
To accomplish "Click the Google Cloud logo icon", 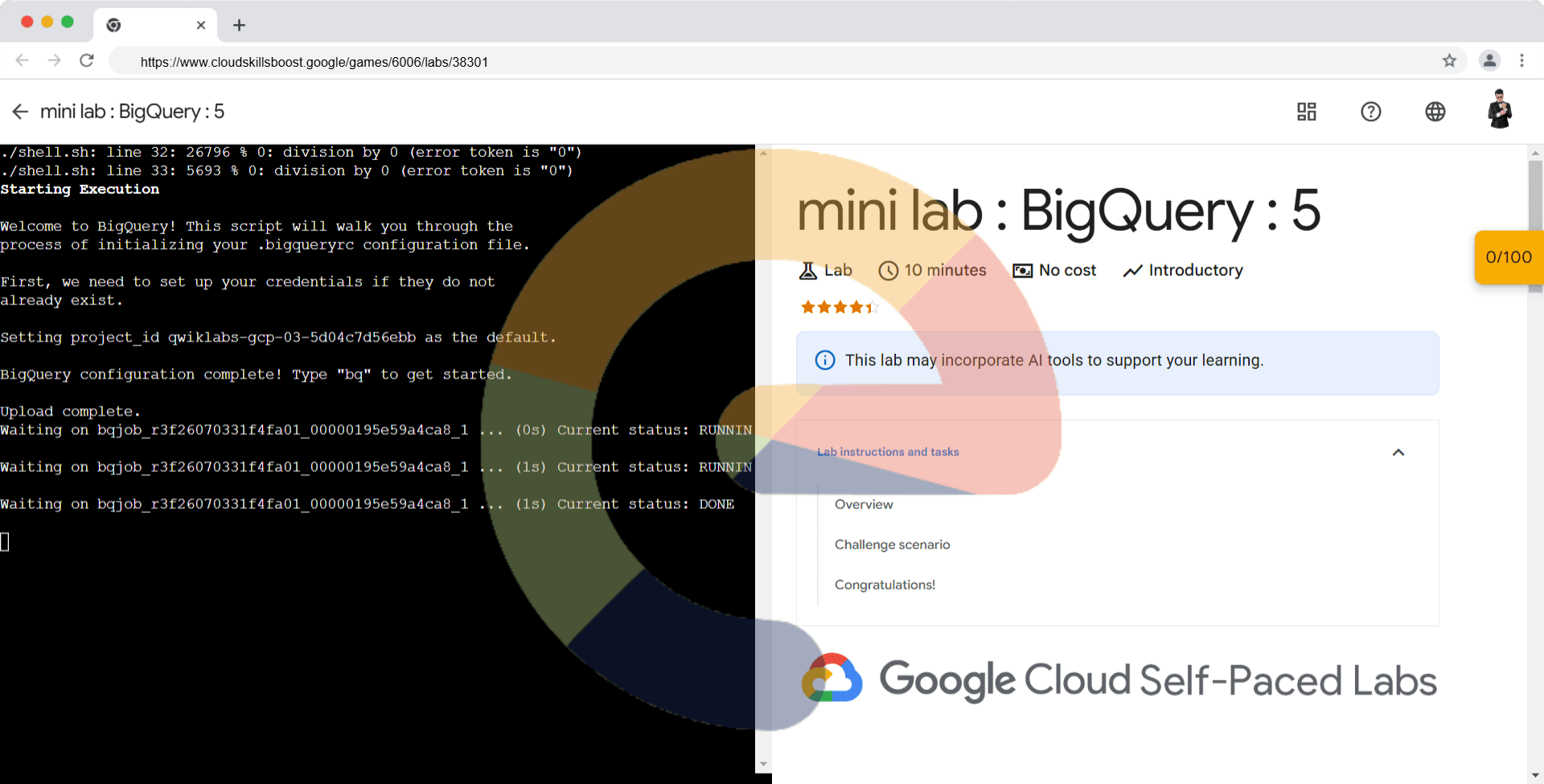I will pos(832,678).
